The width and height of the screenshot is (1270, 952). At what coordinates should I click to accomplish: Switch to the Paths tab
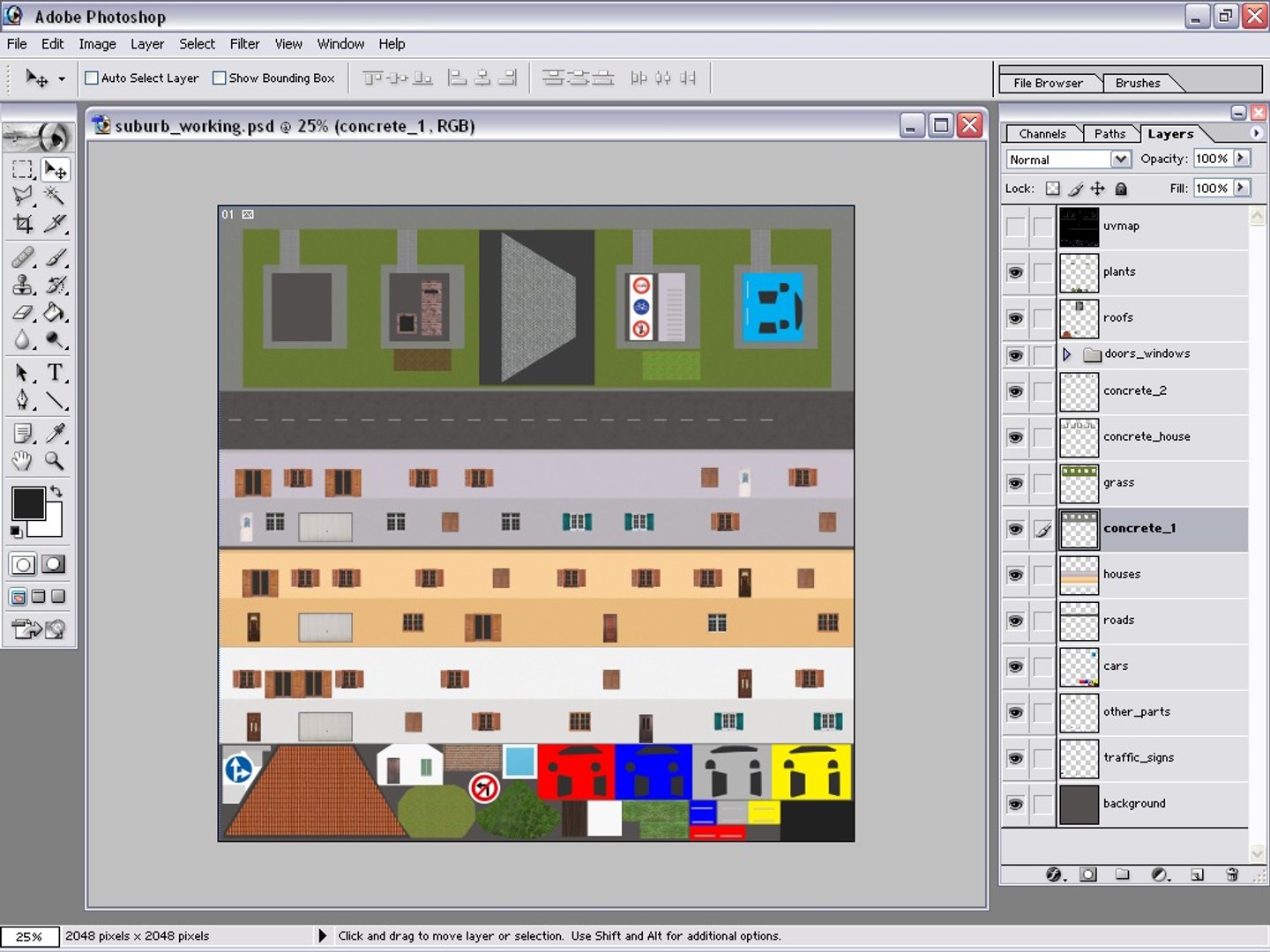[x=1109, y=134]
